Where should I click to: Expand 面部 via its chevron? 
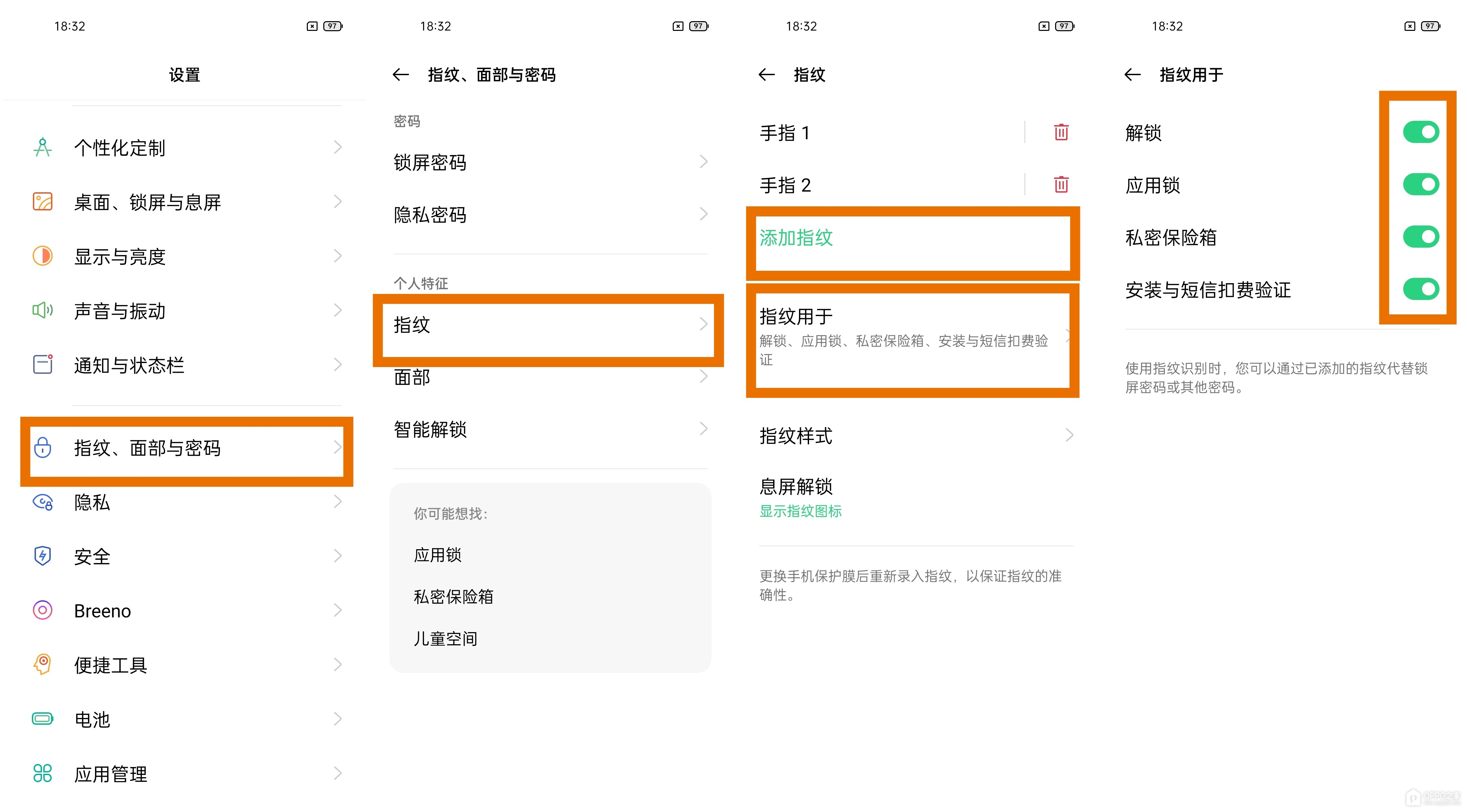coord(704,376)
